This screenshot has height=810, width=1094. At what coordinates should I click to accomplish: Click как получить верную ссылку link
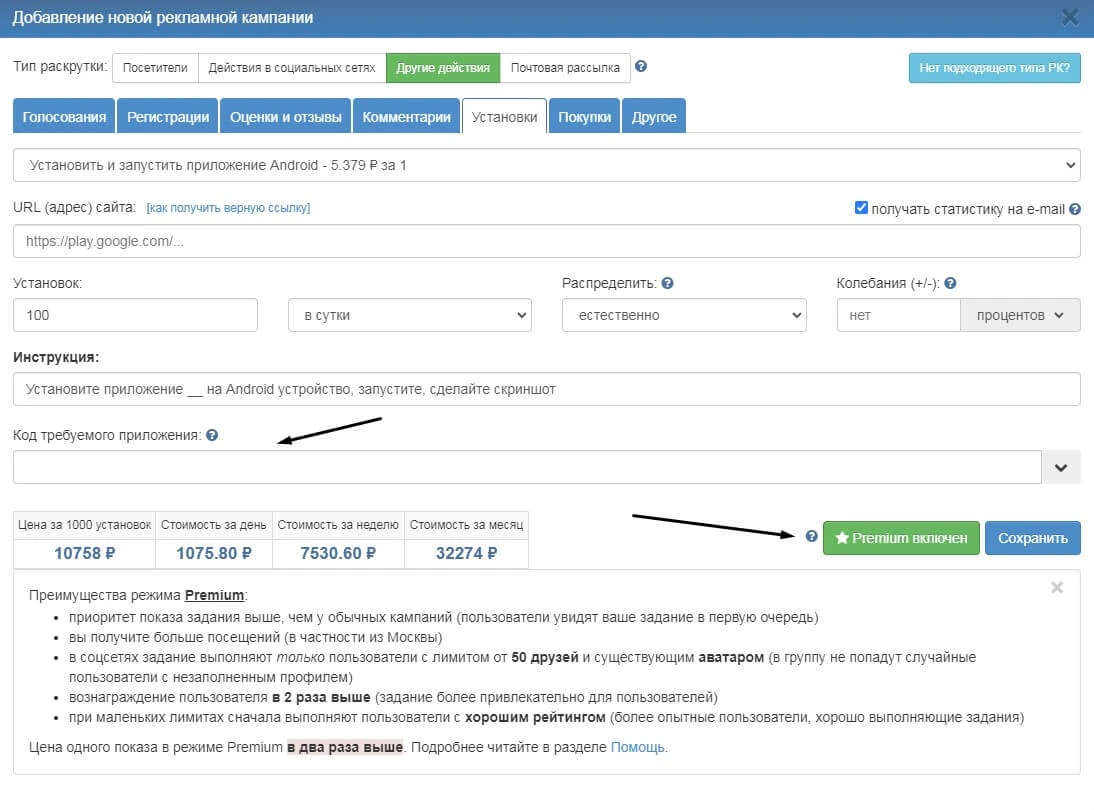228,208
